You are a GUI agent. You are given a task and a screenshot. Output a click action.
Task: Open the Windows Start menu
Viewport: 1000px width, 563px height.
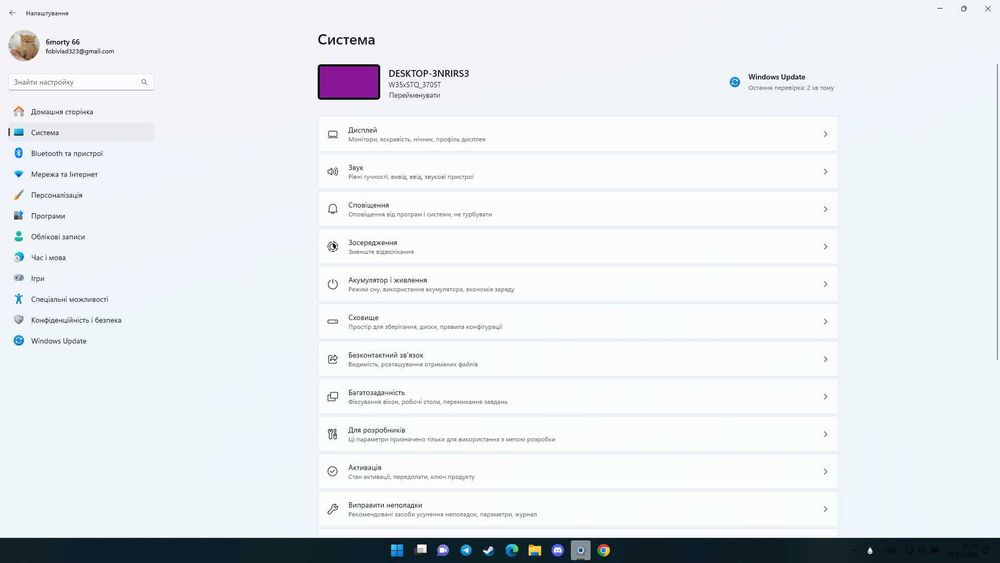click(x=397, y=550)
